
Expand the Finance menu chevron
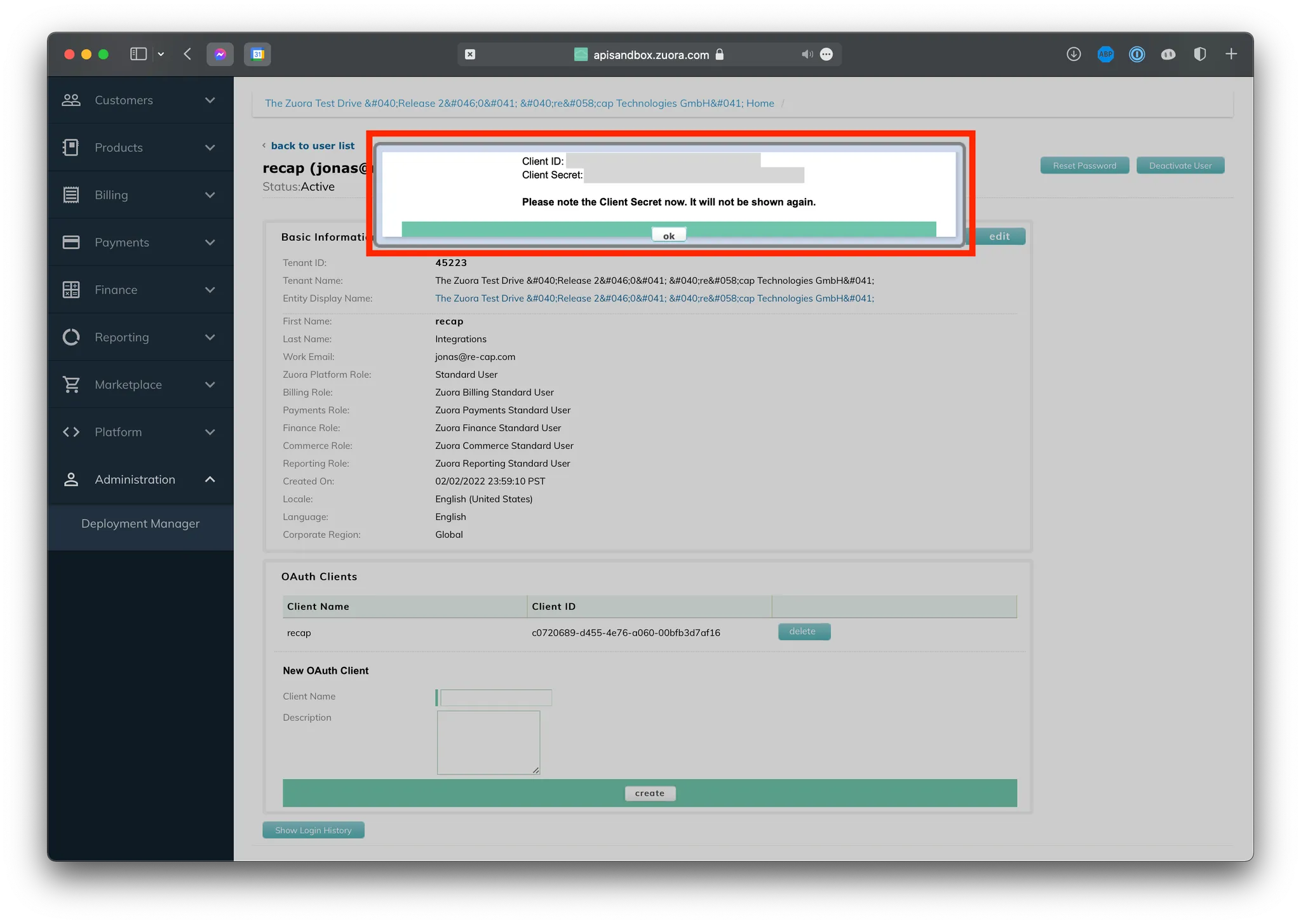(x=210, y=290)
